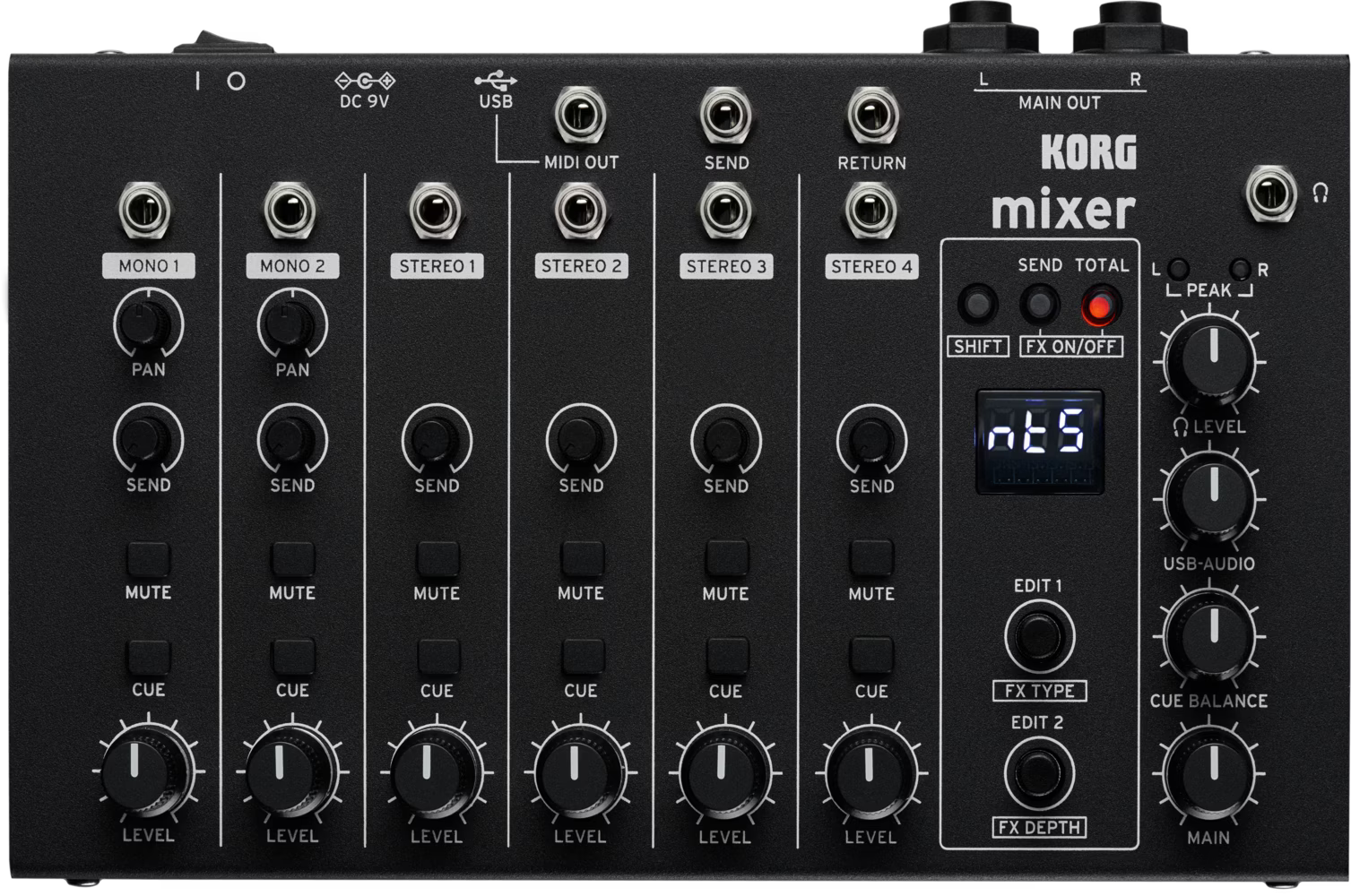This screenshot has width=1351, height=896.
Task: Toggle the red TOTAL FX button
Action: (x=1101, y=306)
